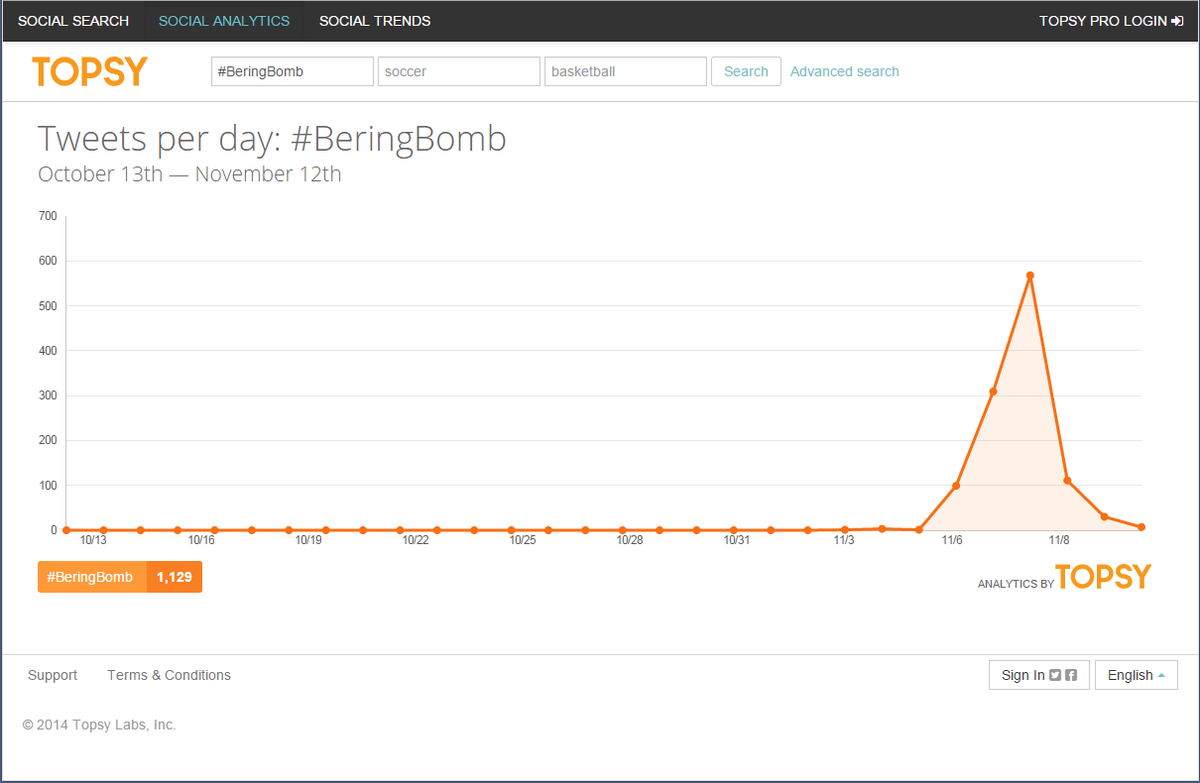Click the data point near 310 tweets
Image resolution: width=1200 pixels, height=783 pixels.
993,391
